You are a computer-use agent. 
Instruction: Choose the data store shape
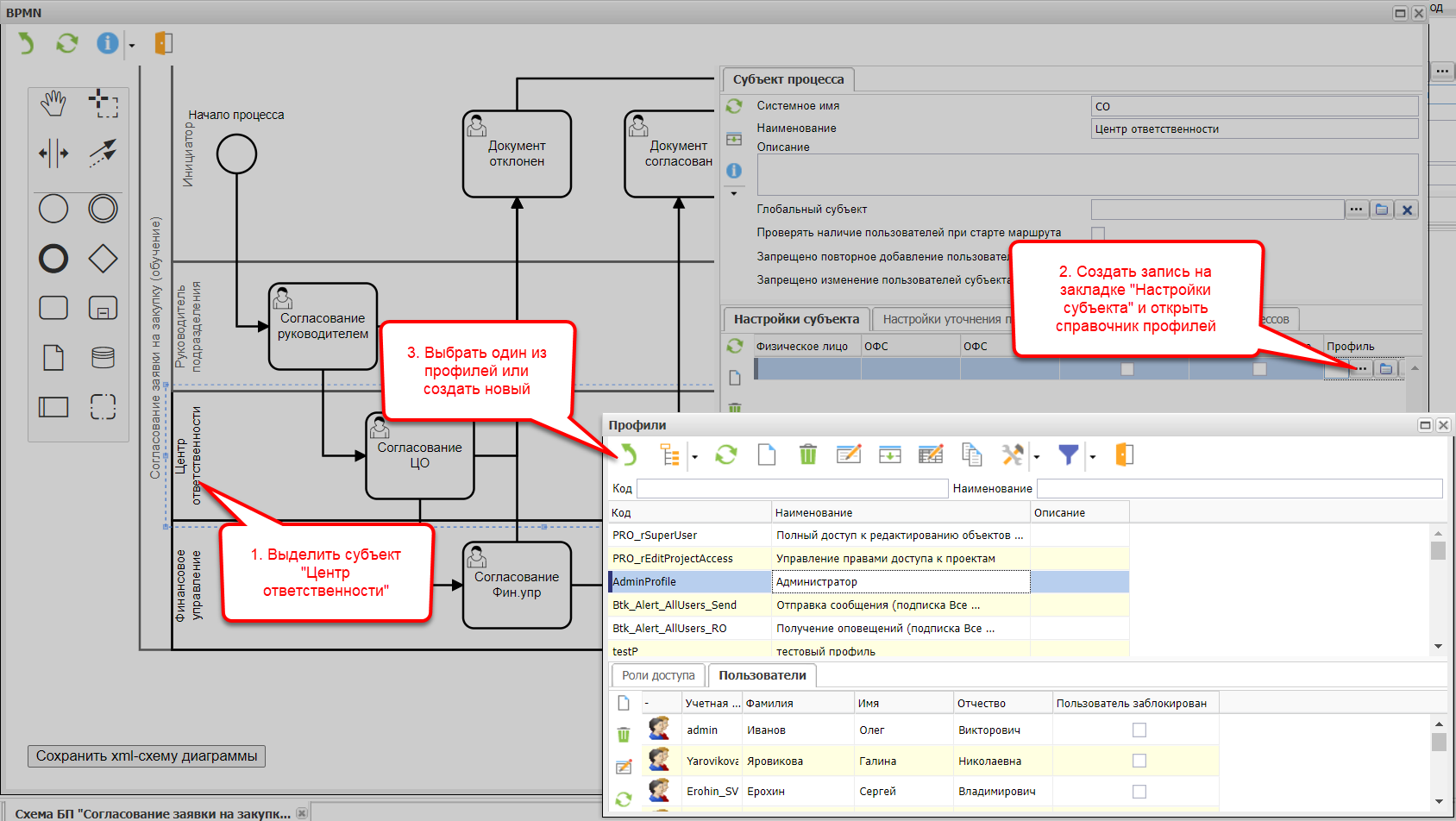pos(103,357)
